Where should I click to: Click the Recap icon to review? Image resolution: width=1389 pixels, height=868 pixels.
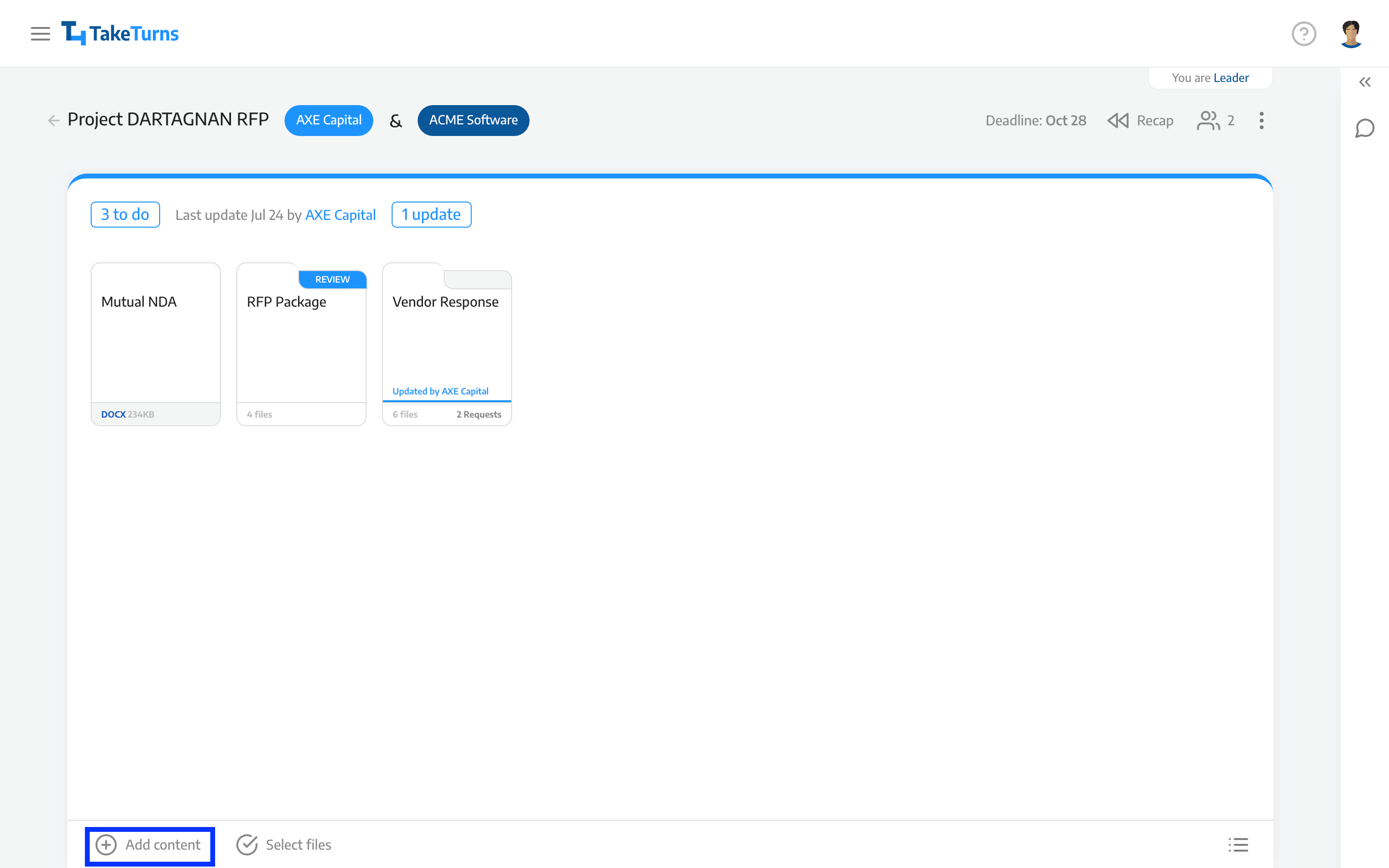(x=1117, y=120)
